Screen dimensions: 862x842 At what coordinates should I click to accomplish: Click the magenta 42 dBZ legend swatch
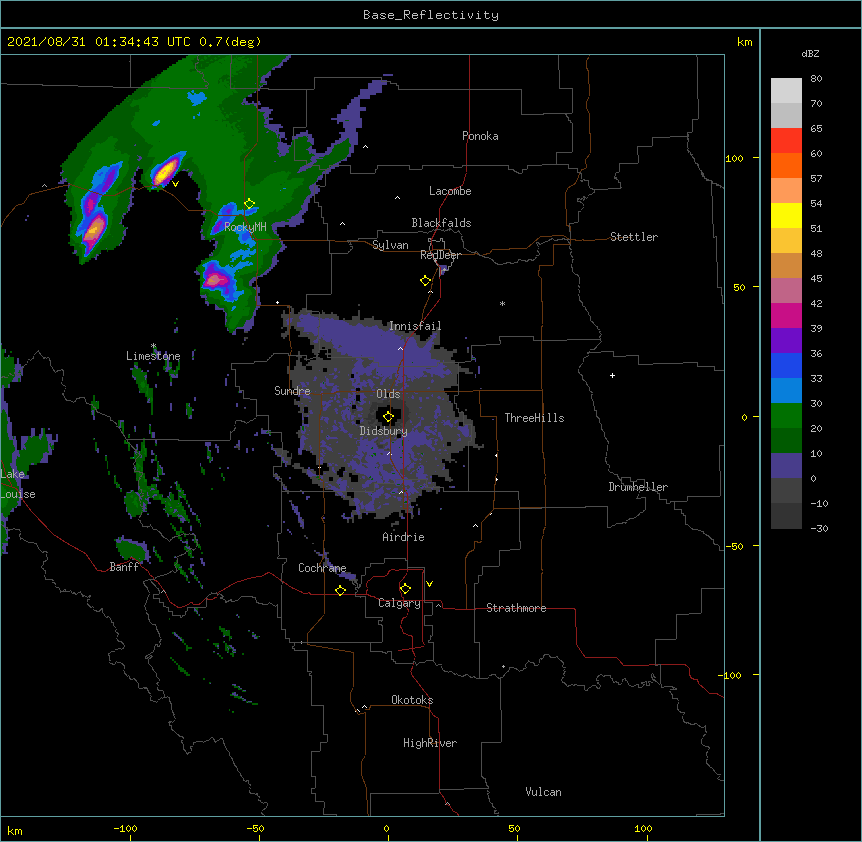786,315
